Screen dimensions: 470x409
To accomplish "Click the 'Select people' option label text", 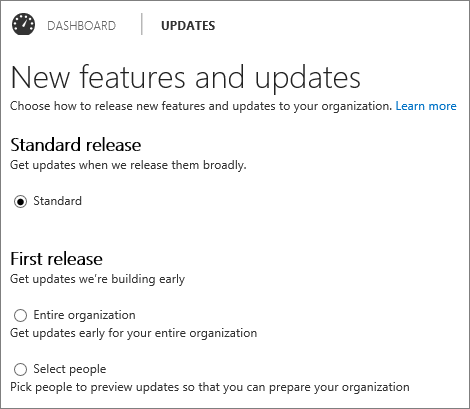I will (70, 369).
